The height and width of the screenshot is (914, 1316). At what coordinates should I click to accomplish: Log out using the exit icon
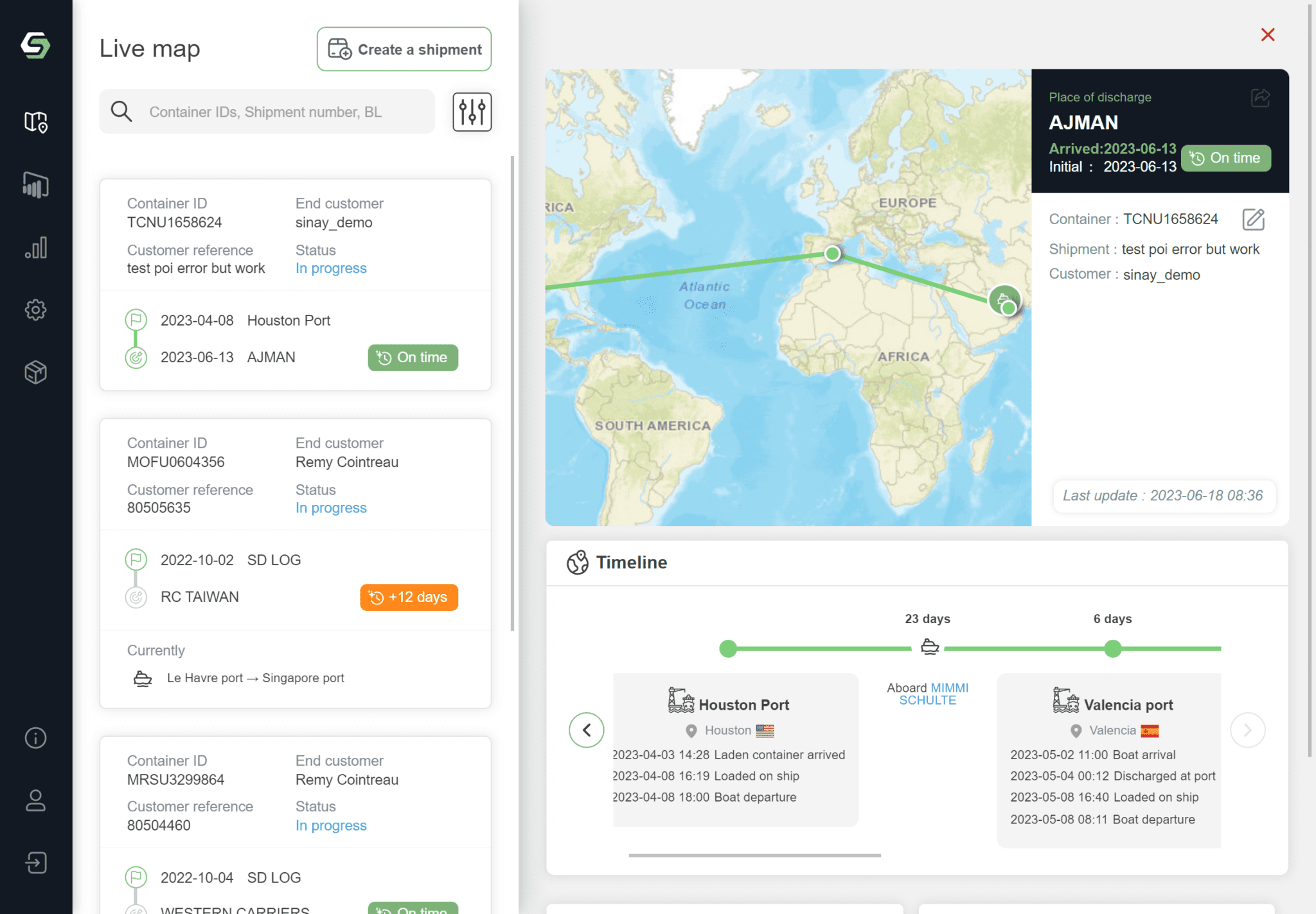point(35,863)
